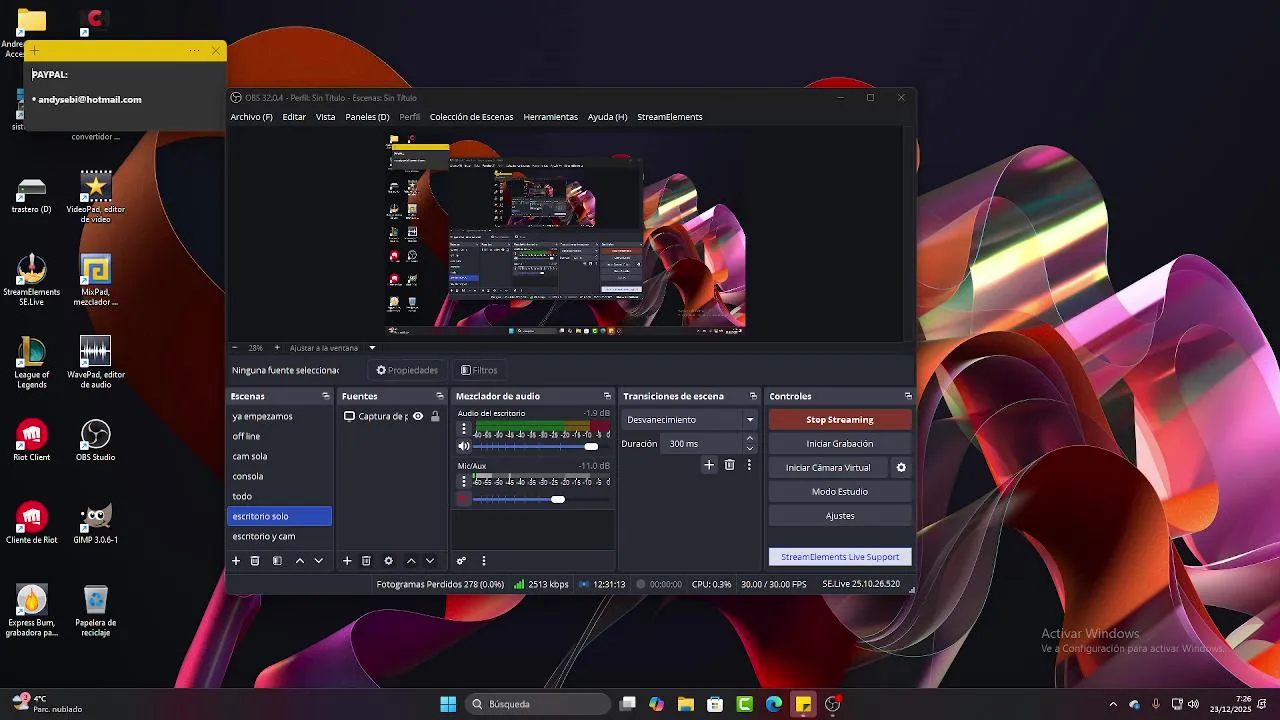Click Iniciar Cámara Virtual button
The width and height of the screenshot is (1280, 720).
coord(828,468)
